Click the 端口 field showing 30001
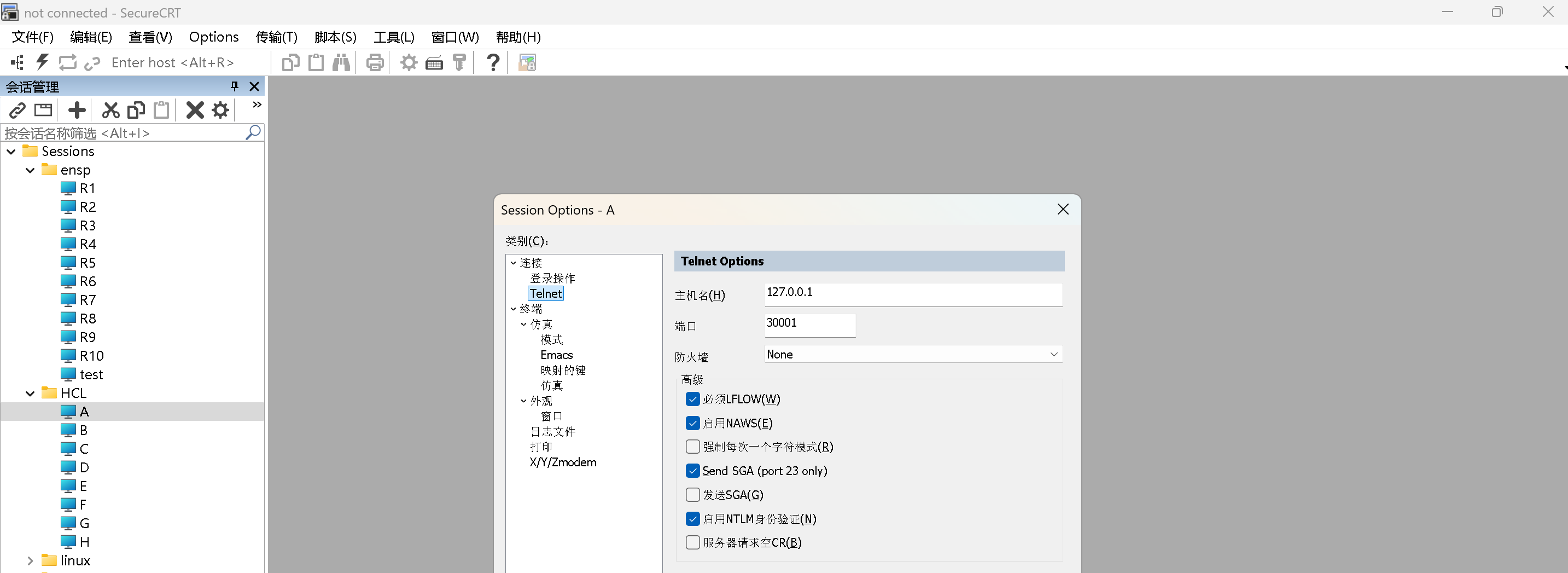1568x573 pixels. pyautogui.click(x=809, y=325)
